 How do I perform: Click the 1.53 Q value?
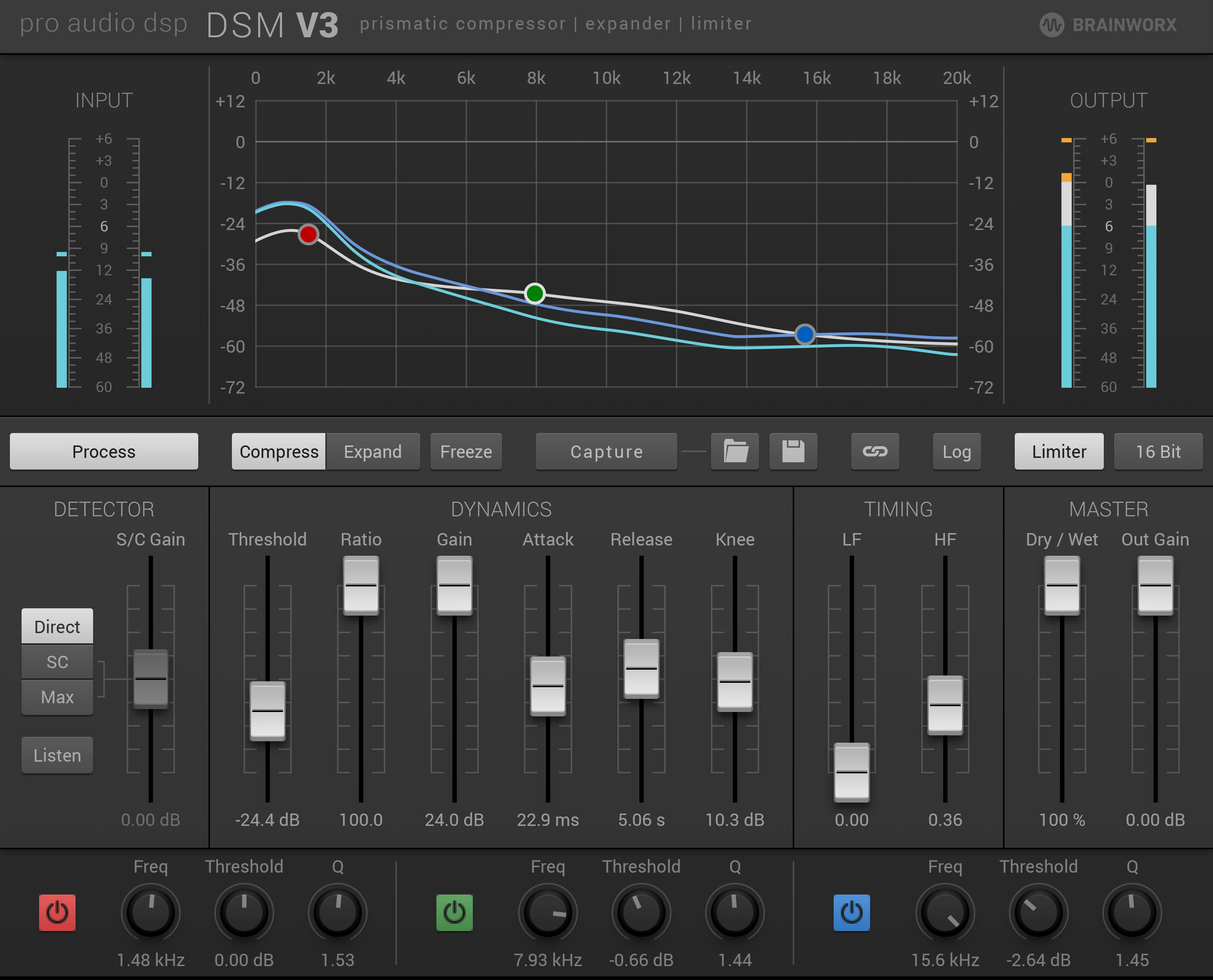[337, 960]
